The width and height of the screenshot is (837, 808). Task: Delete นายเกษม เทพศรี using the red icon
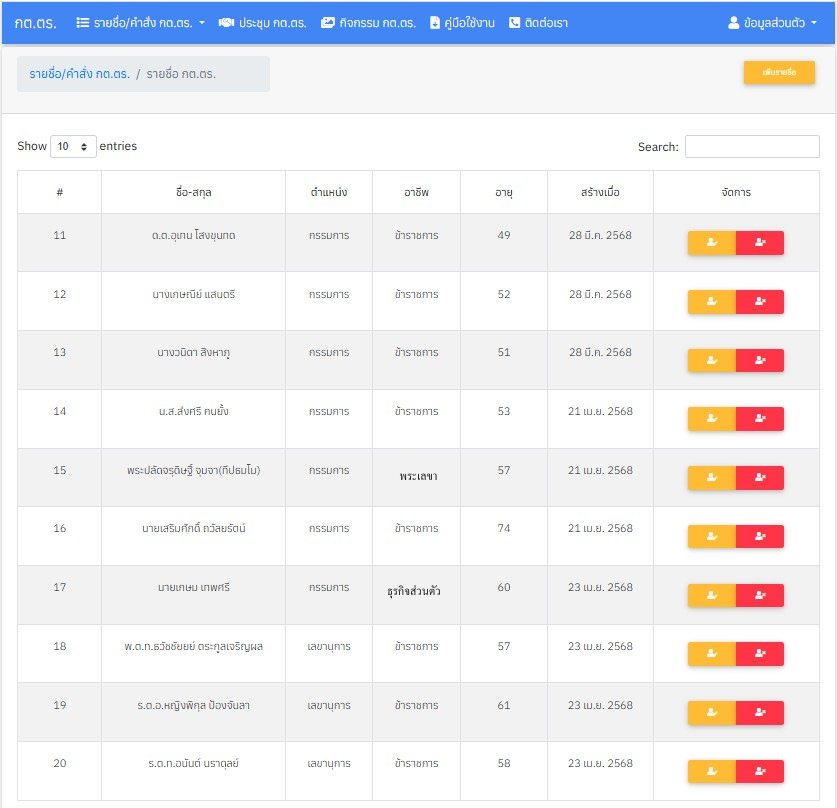(759, 596)
